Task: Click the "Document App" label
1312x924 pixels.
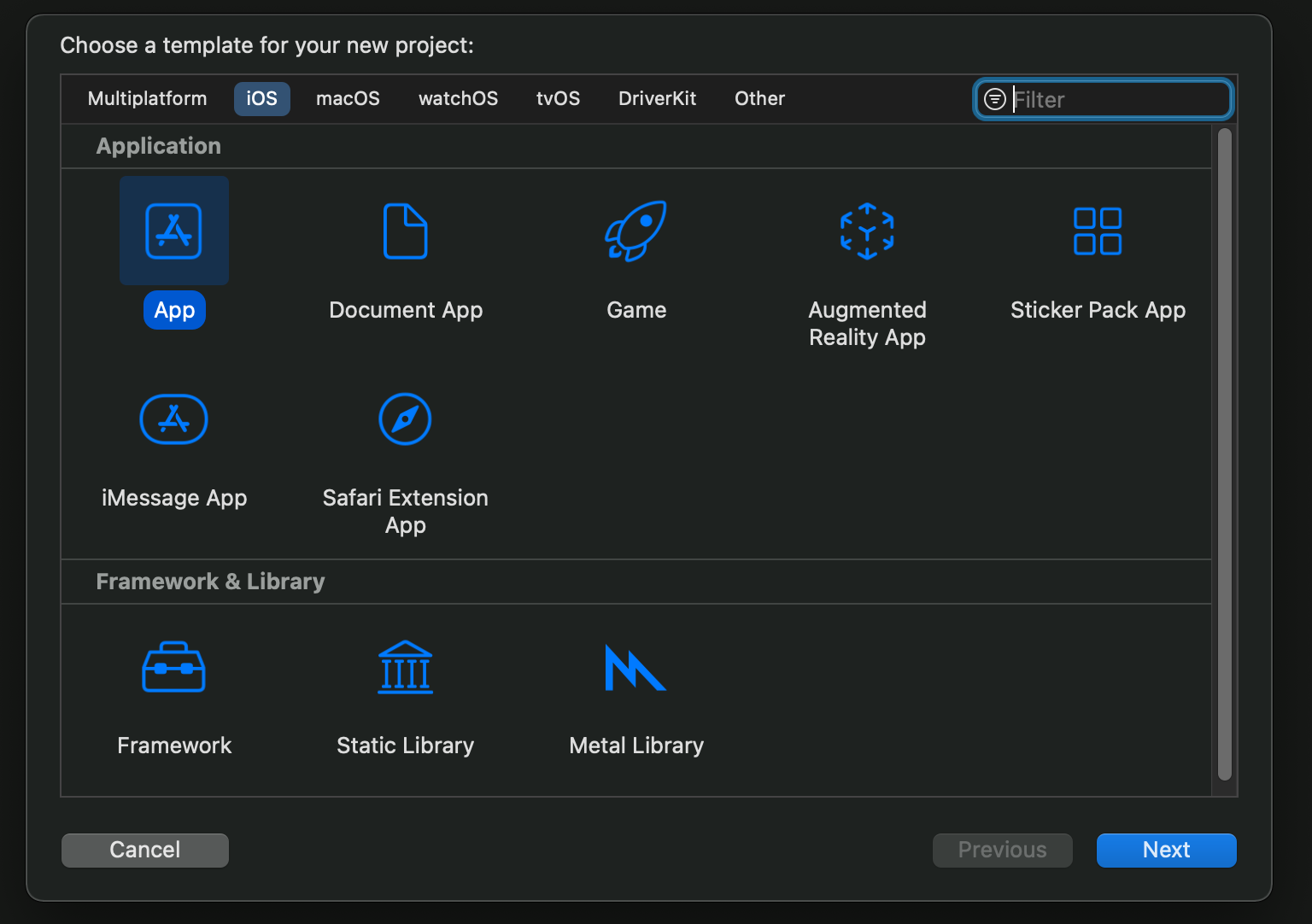Action: coord(406,310)
